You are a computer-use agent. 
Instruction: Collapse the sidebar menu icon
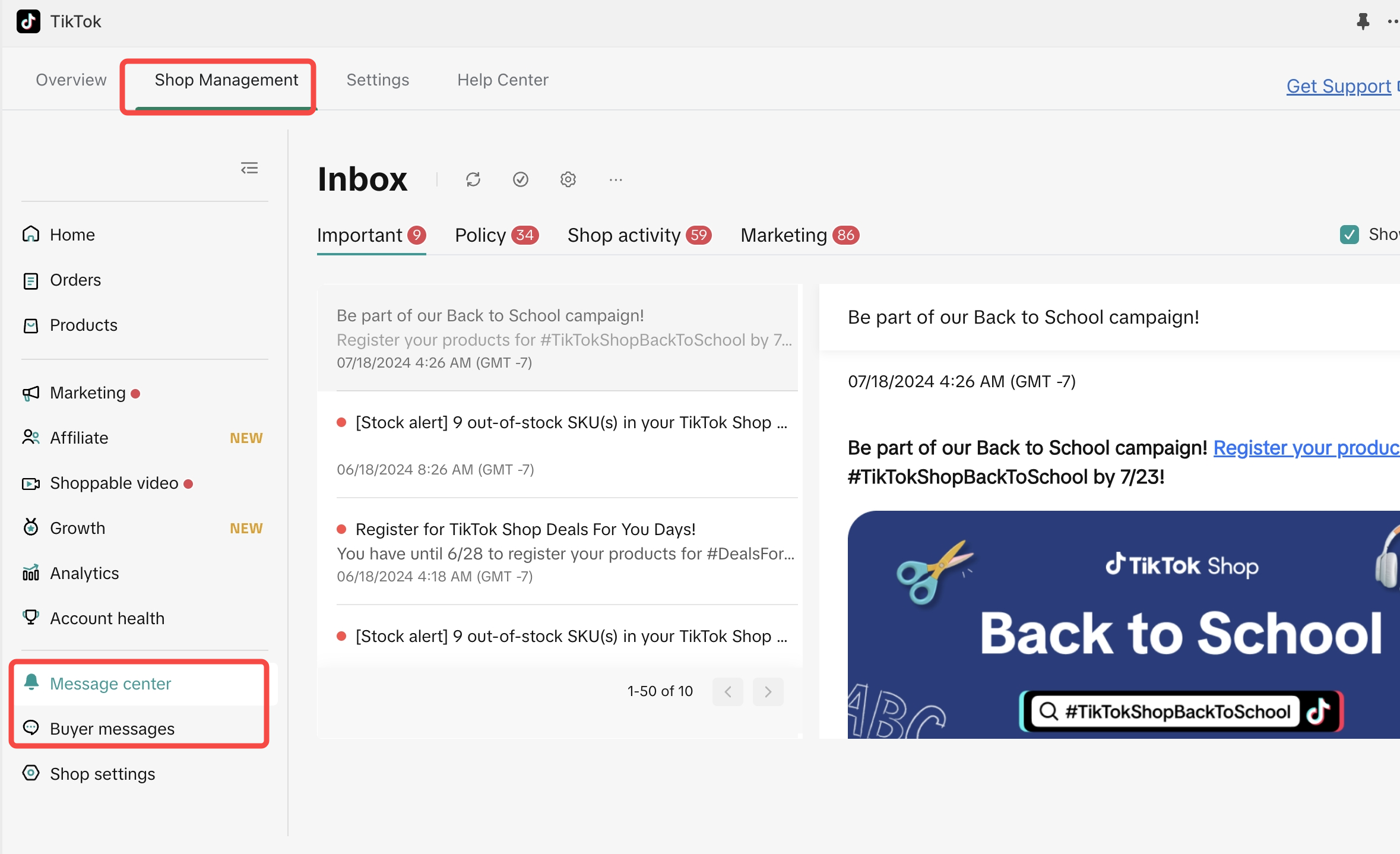coord(249,168)
